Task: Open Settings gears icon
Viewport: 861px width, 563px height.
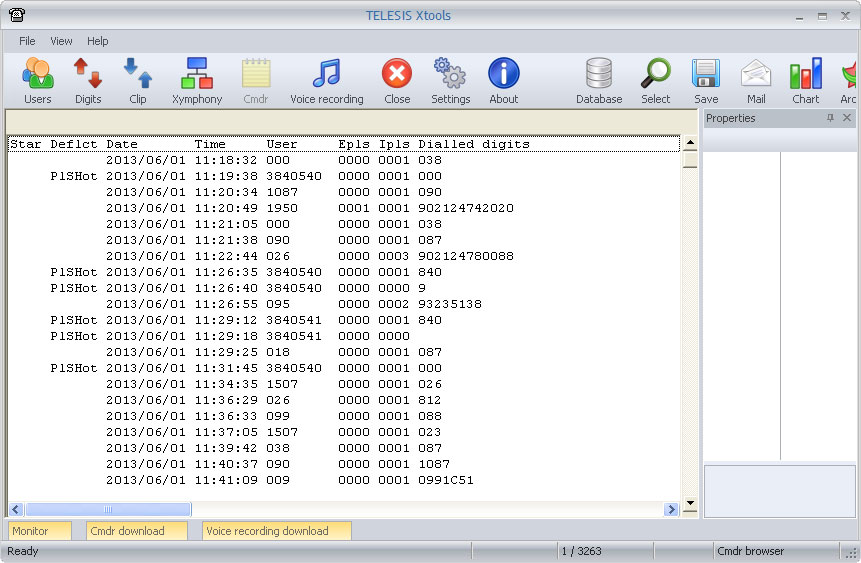Action: point(450,80)
